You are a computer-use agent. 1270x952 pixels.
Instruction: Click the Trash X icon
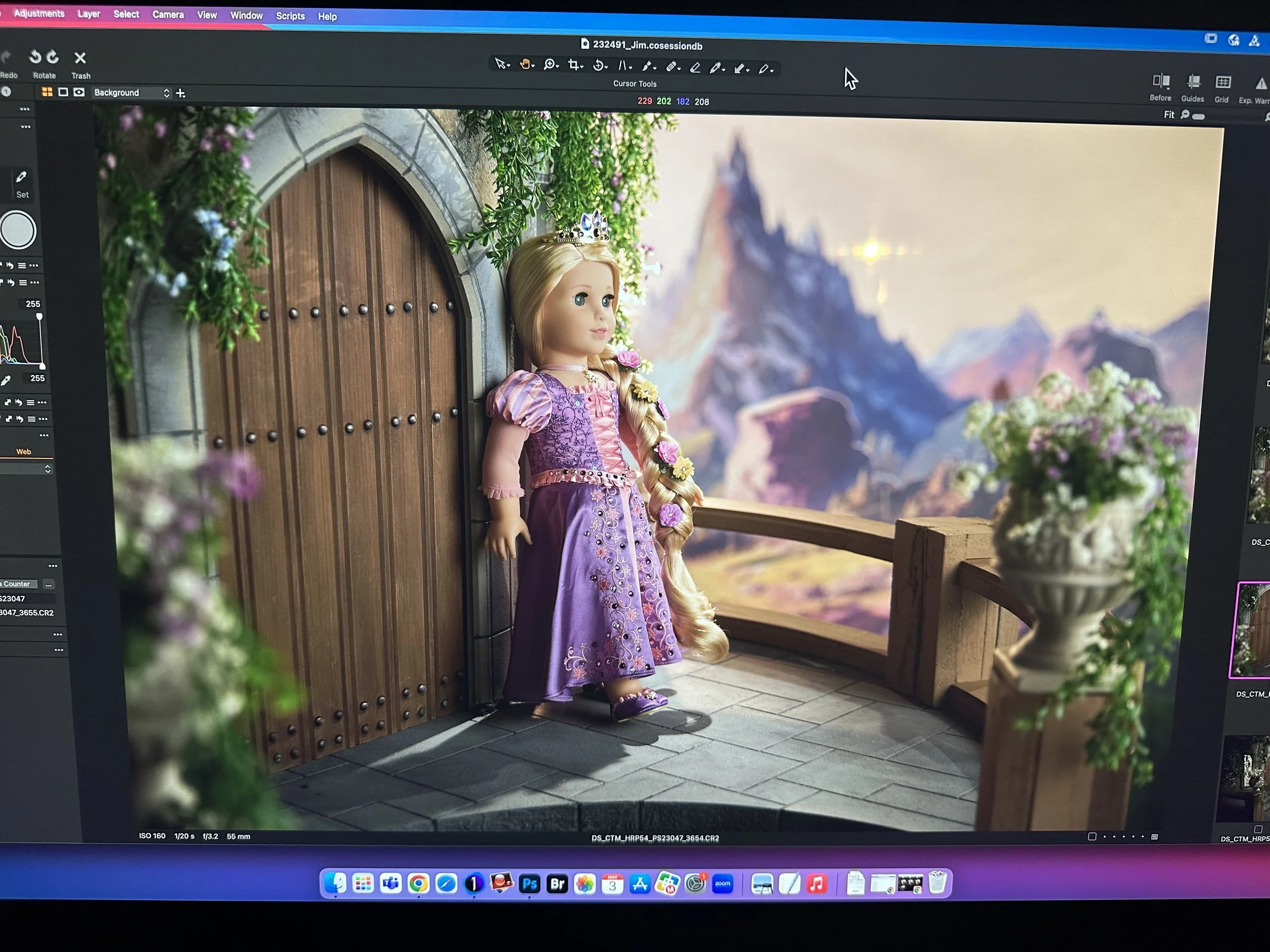(80, 58)
